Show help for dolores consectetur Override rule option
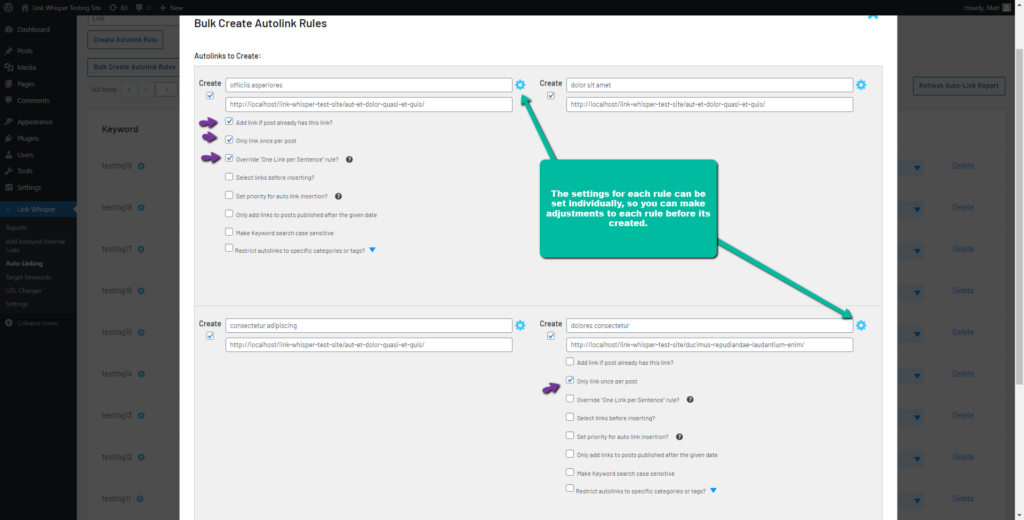The width and height of the screenshot is (1024, 520). coord(690,400)
